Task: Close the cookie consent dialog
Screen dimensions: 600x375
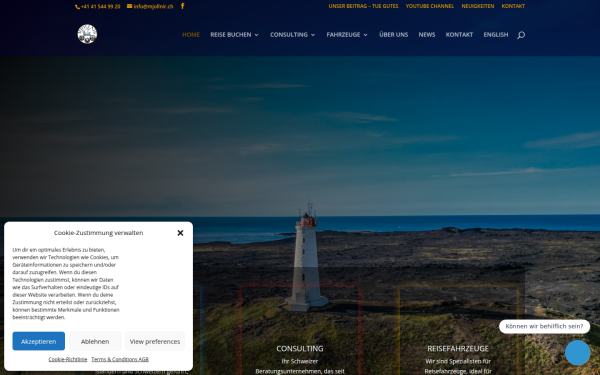Action: coord(180,233)
